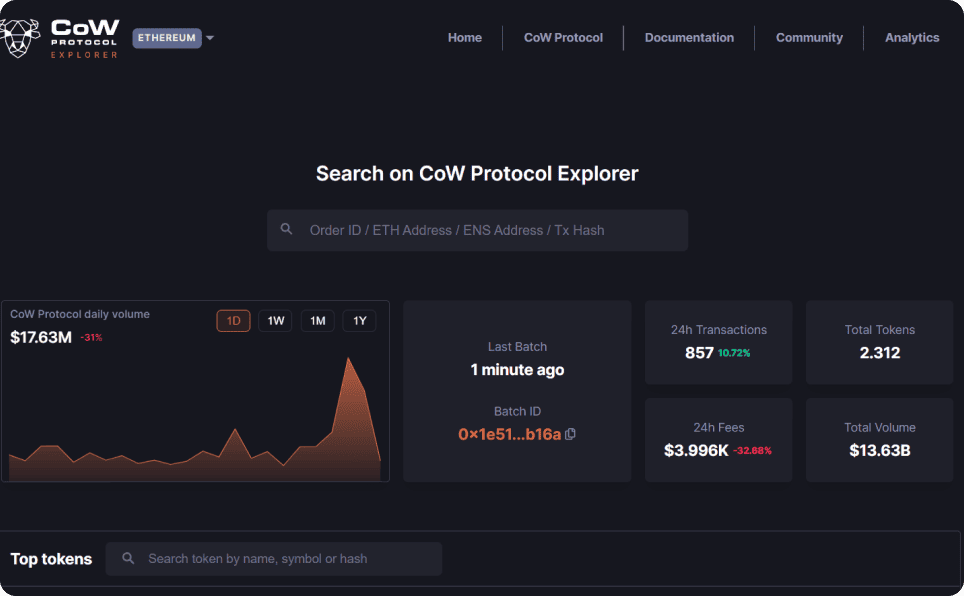
Task: Switch chart to 1M range
Action: (318, 321)
